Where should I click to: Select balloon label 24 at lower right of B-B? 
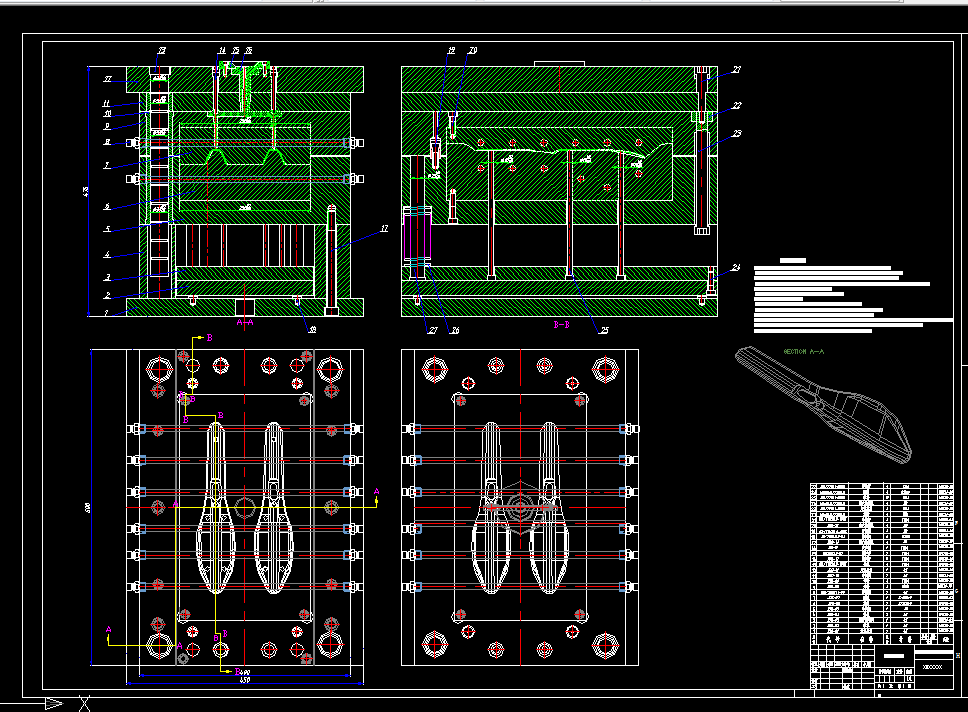tap(736, 267)
